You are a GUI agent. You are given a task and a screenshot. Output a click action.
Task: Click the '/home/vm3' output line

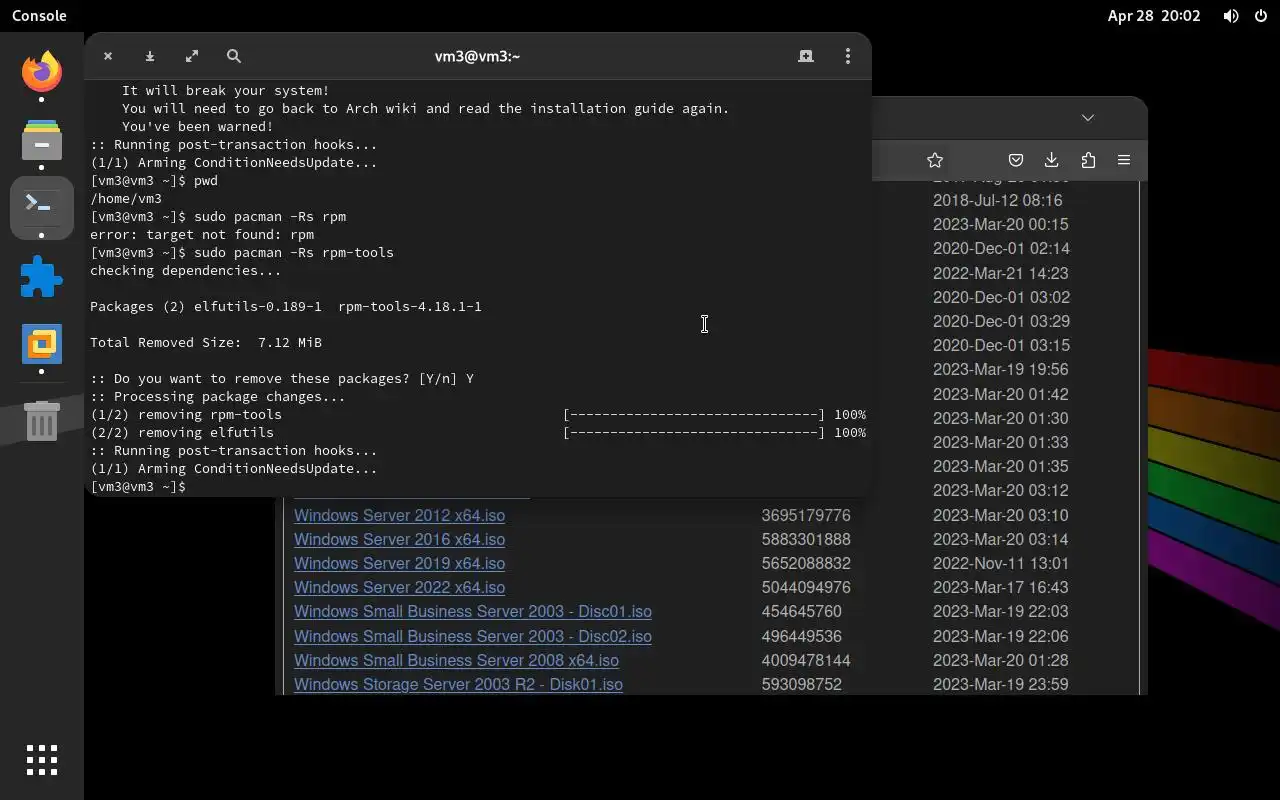point(126,198)
